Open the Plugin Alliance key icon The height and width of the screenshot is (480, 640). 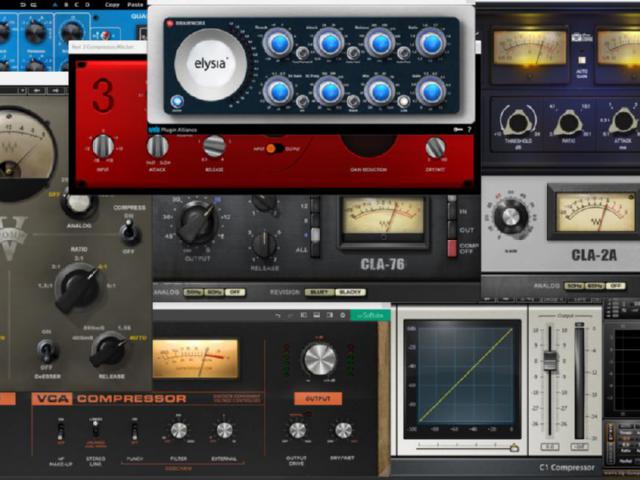coord(458,130)
